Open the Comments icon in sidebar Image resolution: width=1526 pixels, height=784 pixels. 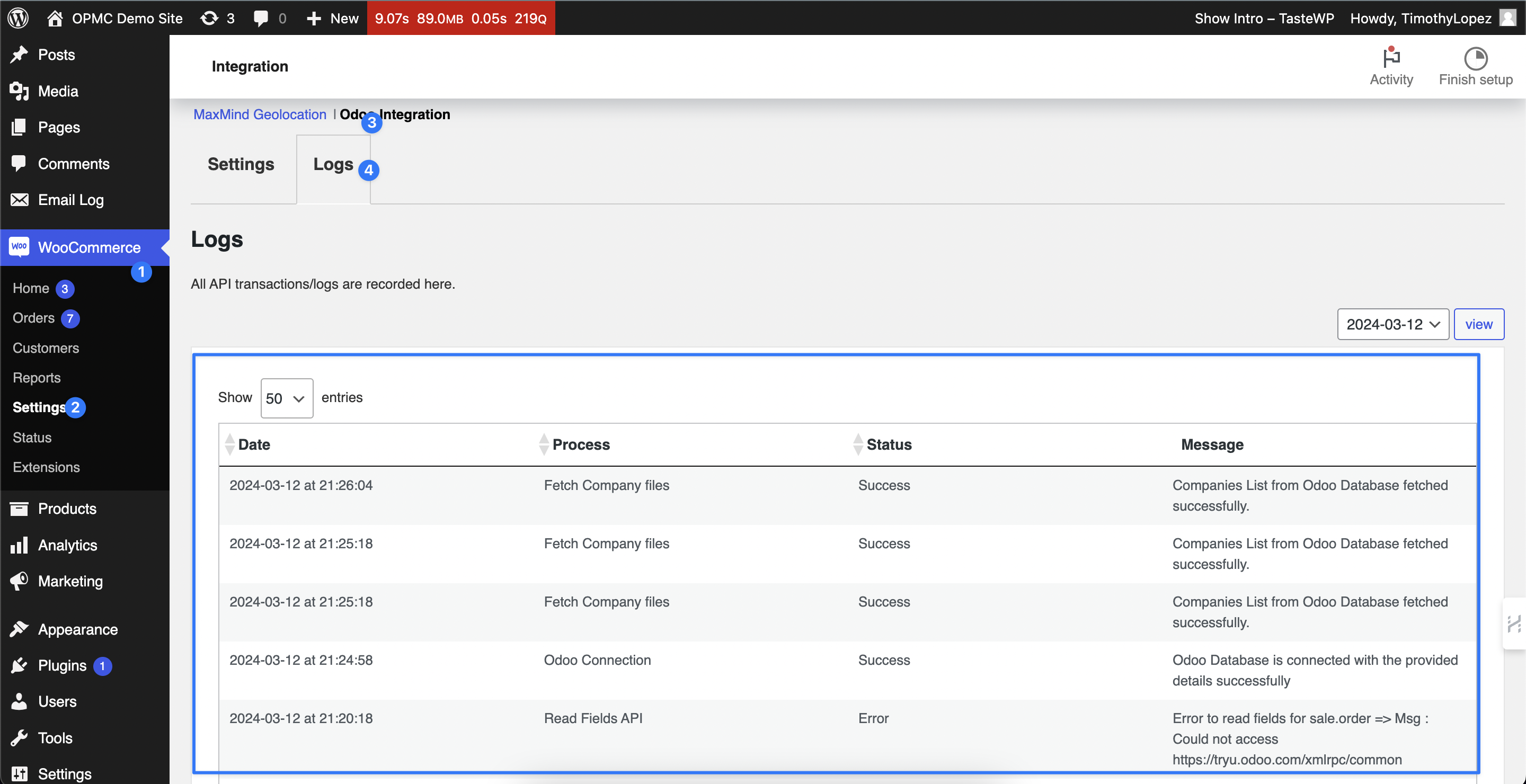[x=19, y=163]
